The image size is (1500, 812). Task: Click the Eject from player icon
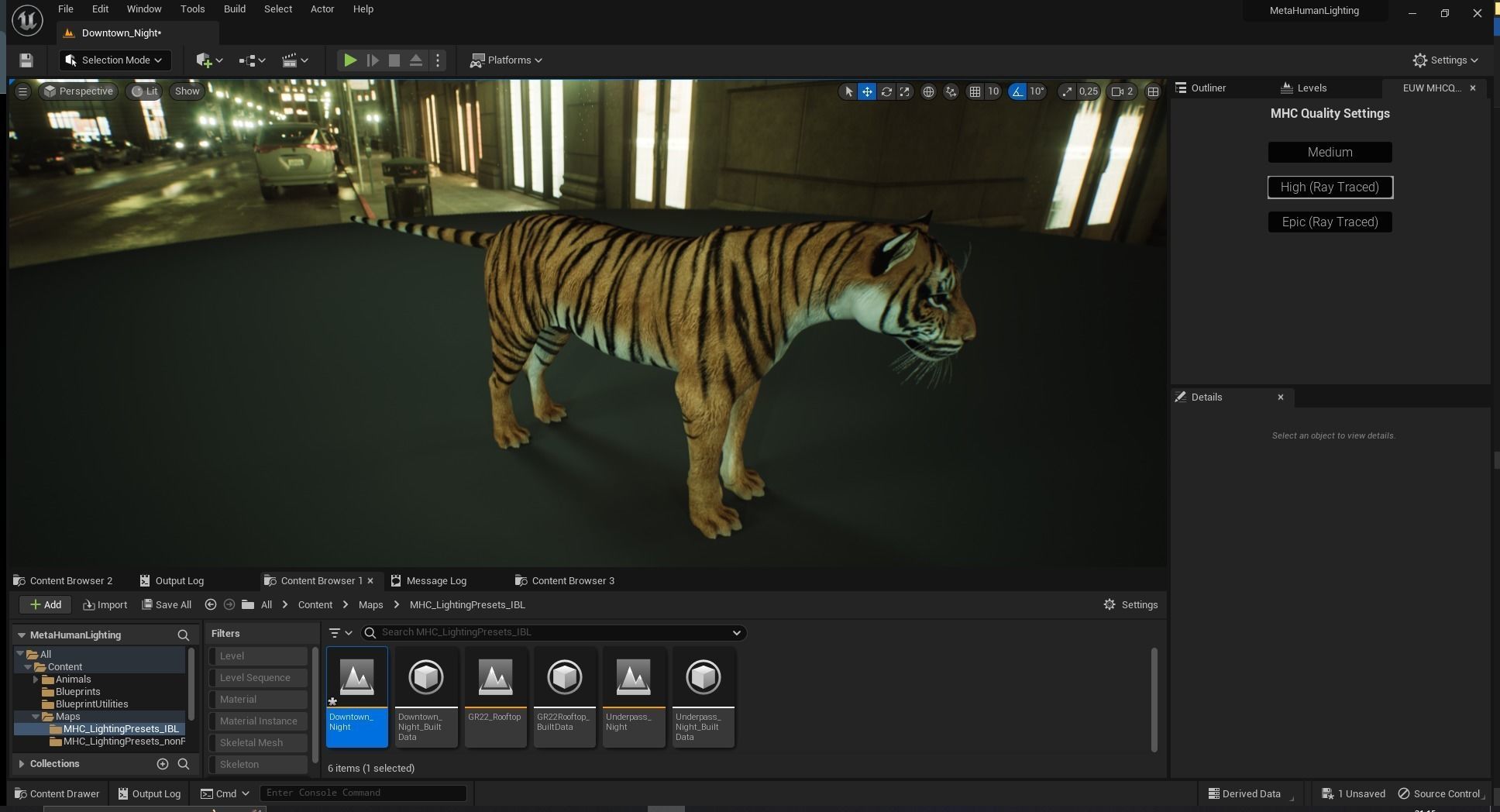[416, 60]
